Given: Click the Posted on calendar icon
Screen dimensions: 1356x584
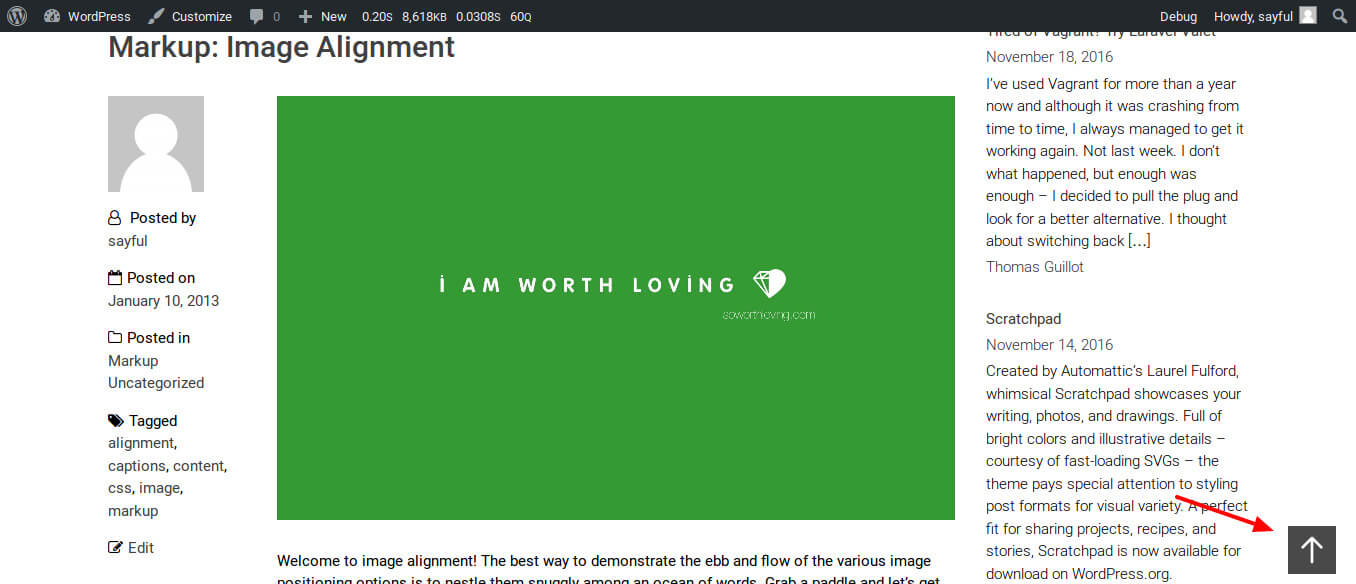Looking at the screenshot, I should pyautogui.click(x=115, y=278).
